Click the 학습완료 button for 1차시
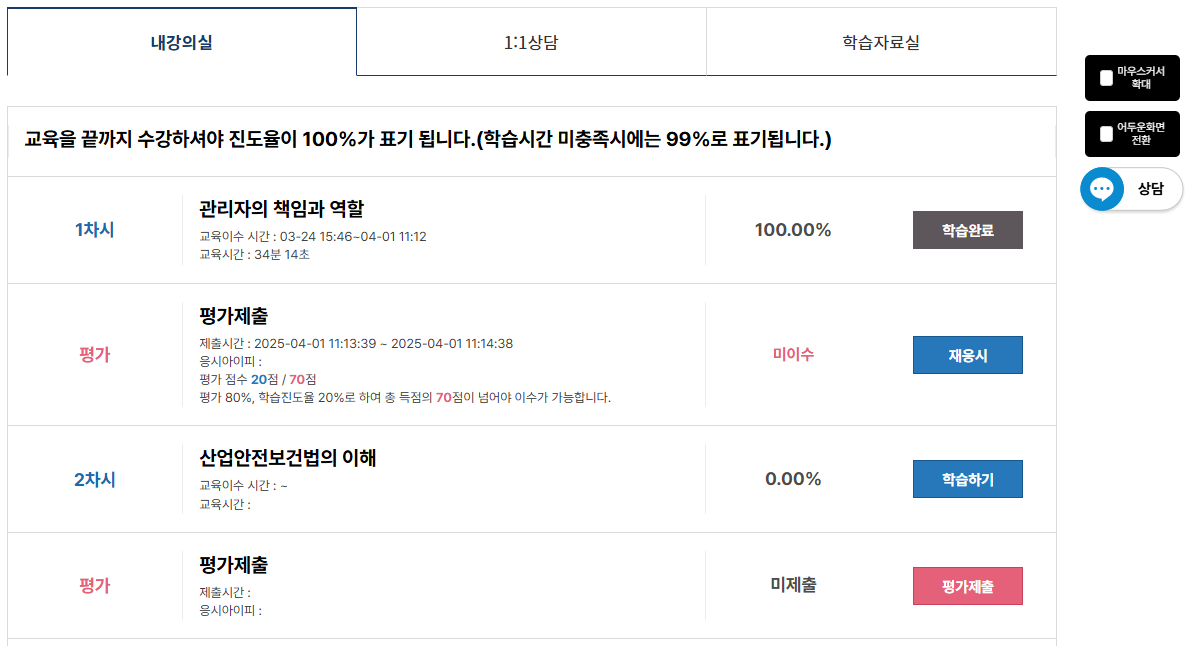Image resolution: width=1187 pixels, height=646 pixels. (x=967, y=230)
